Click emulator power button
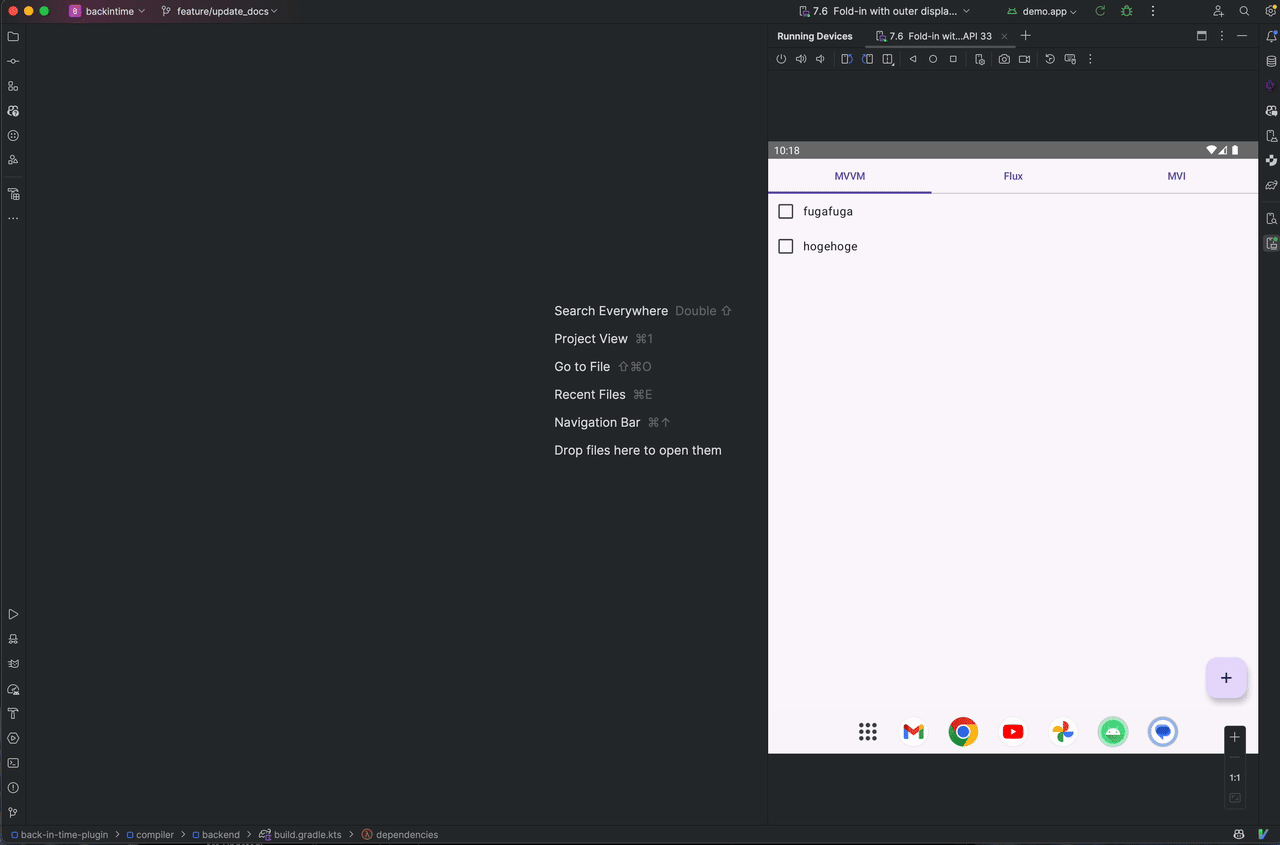 781,59
